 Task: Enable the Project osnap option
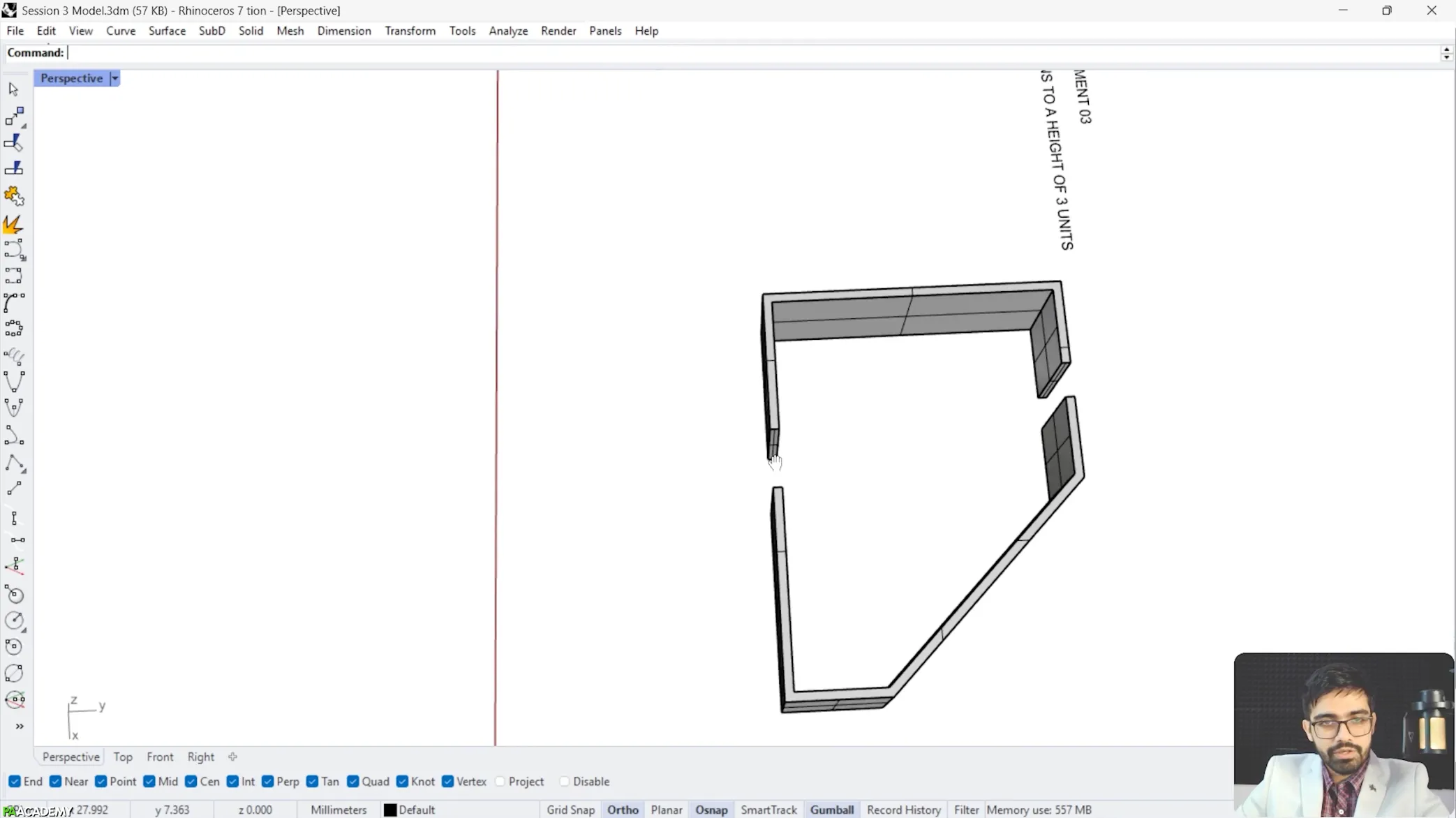(x=500, y=781)
